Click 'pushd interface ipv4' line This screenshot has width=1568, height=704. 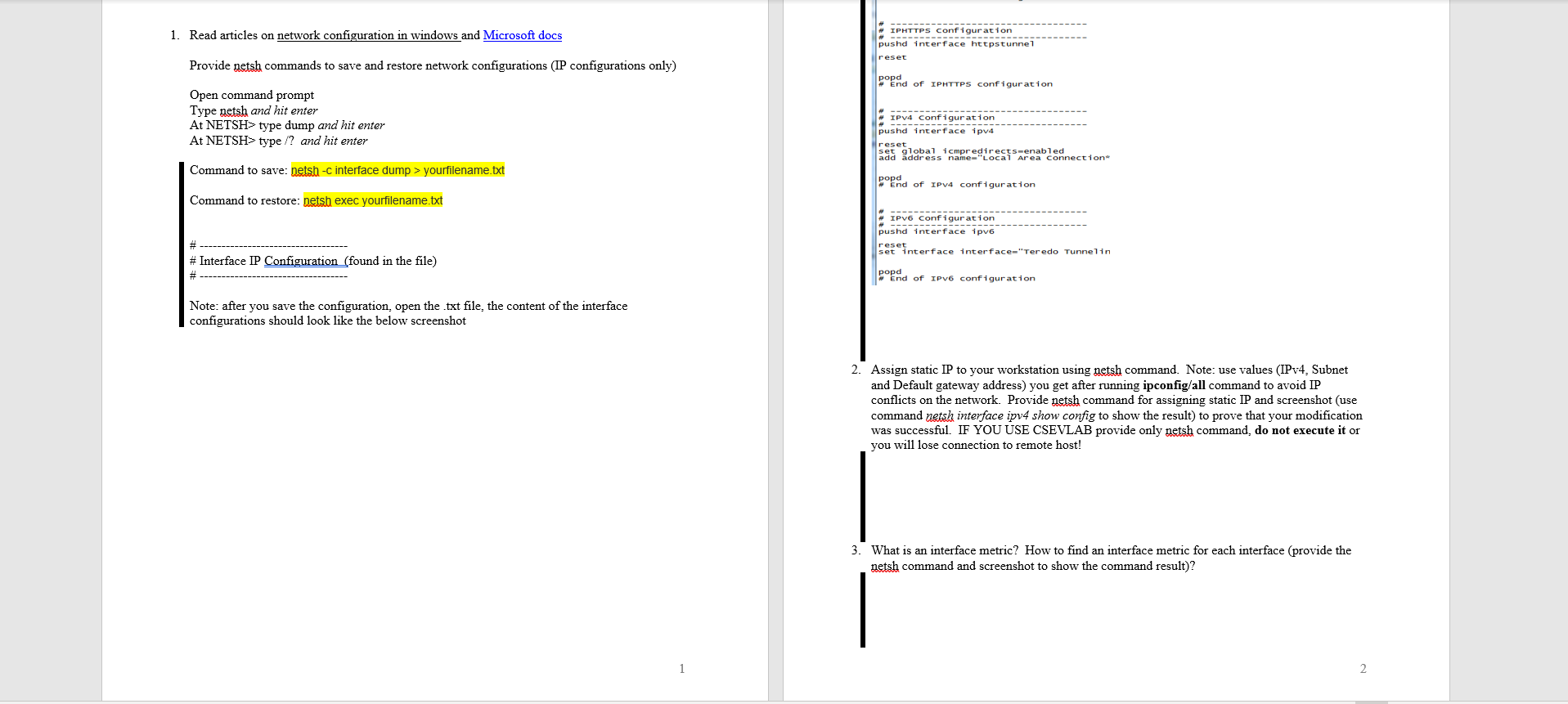tap(937, 131)
